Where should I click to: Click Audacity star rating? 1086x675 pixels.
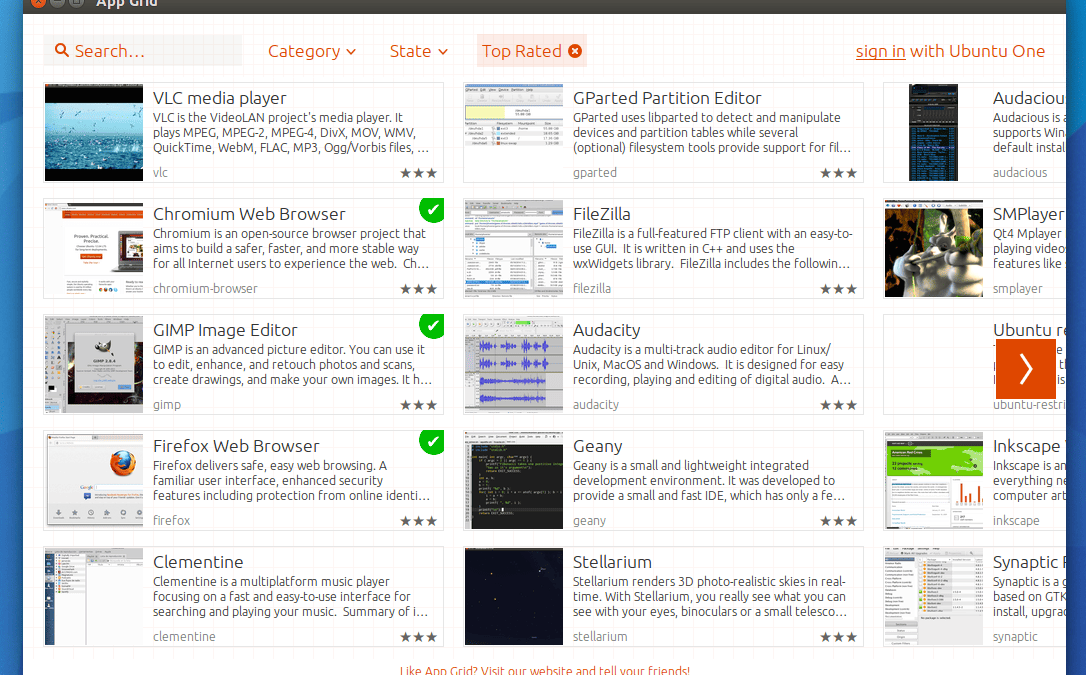click(838, 405)
